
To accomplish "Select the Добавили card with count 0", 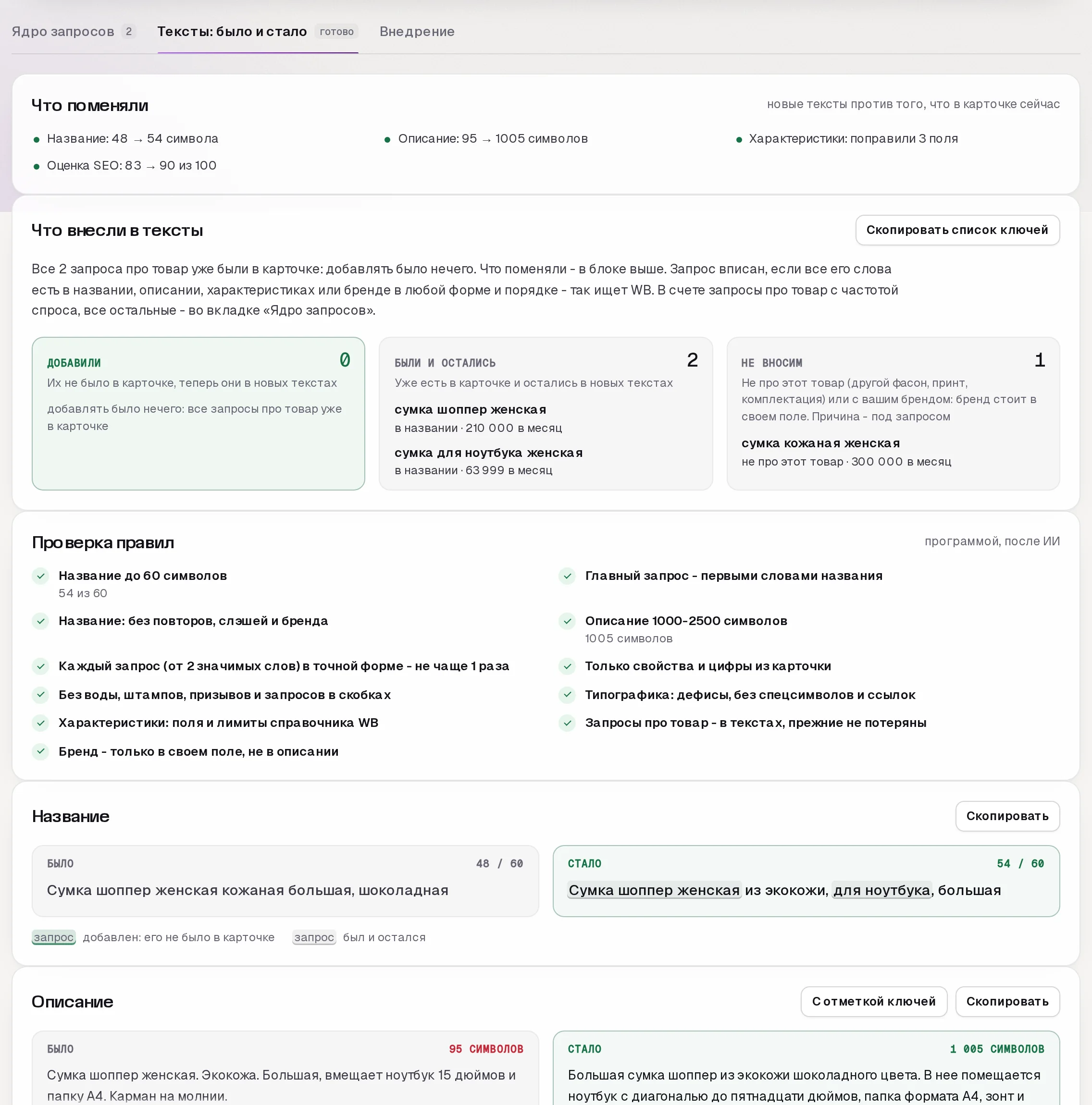I will tap(198, 413).
